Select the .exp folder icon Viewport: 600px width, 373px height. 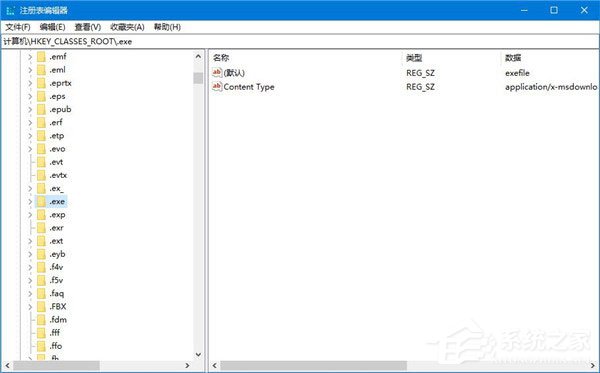tap(41, 215)
